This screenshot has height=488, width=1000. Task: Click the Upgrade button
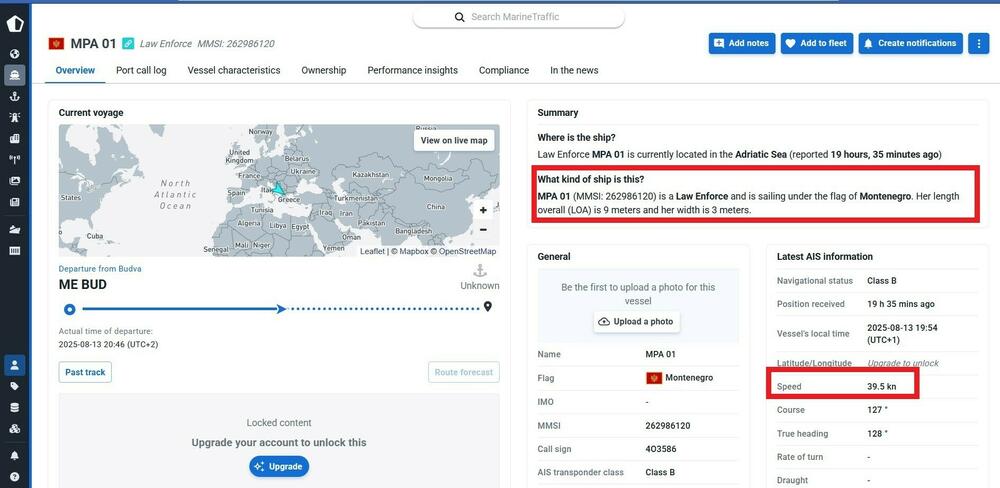pos(279,466)
